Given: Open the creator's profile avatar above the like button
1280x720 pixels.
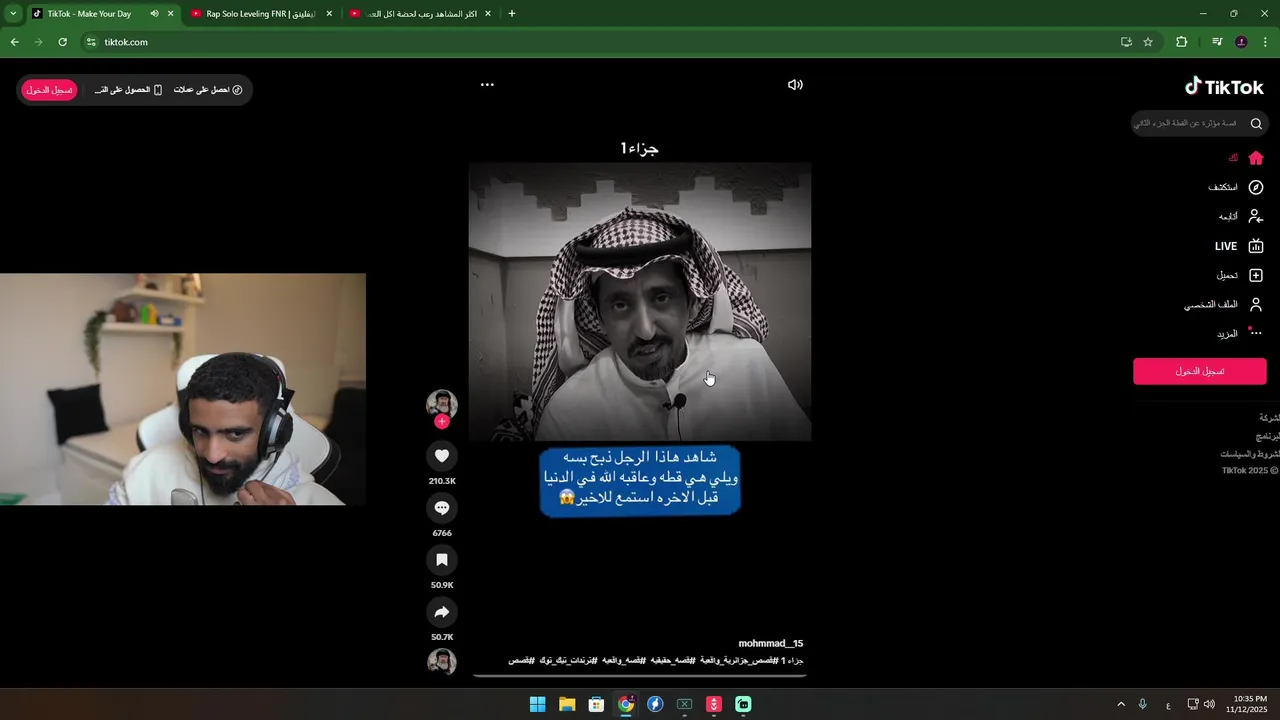Looking at the screenshot, I should click(442, 404).
